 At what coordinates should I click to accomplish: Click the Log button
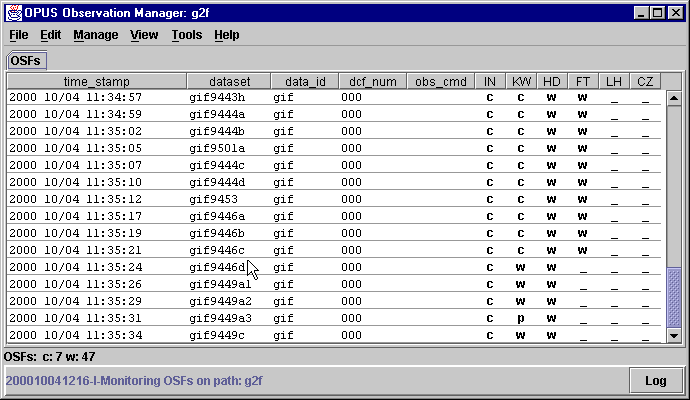click(x=655, y=380)
